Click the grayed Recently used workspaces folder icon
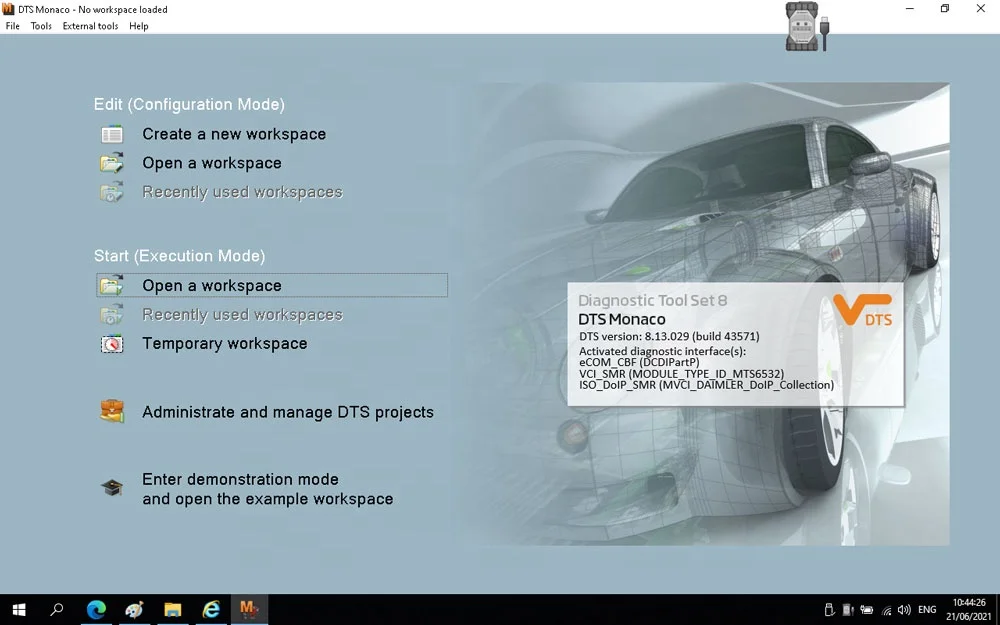This screenshot has width=1000, height=625. (x=111, y=191)
